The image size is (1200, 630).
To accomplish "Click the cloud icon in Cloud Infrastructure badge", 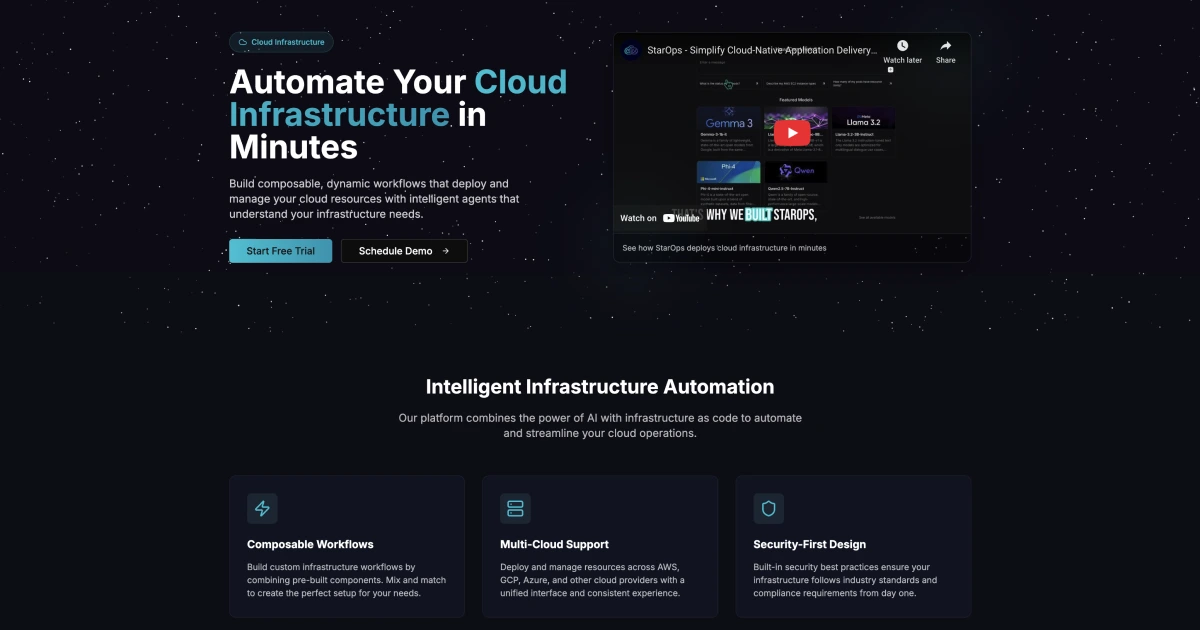I will (242, 43).
